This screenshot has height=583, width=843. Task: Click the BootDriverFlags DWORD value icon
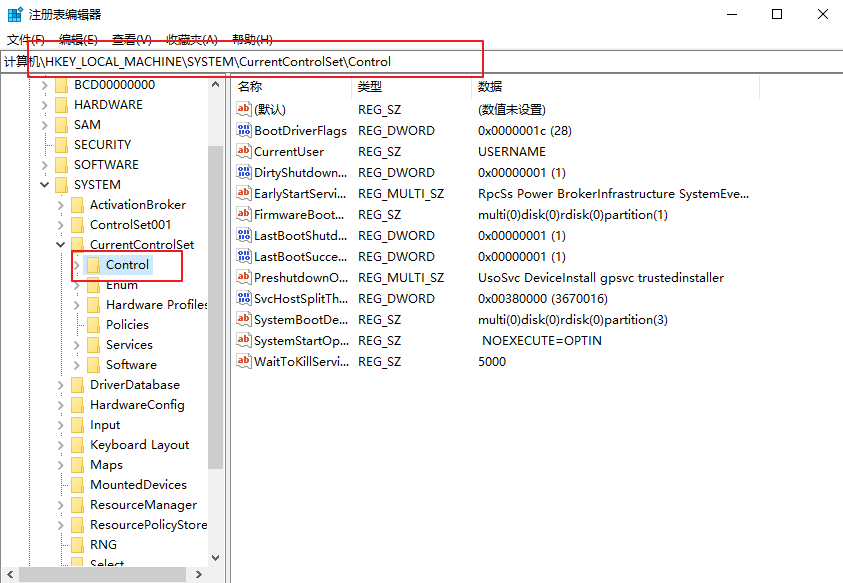pyautogui.click(x=244, y=130)
